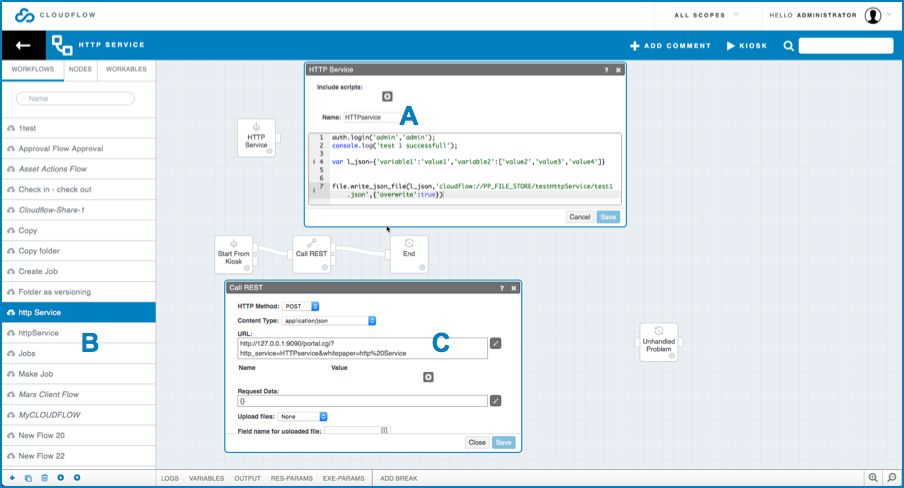904x488 pixels.
Task: Expand the chevron beside the administrator avatar
Action: pos(889,15)
